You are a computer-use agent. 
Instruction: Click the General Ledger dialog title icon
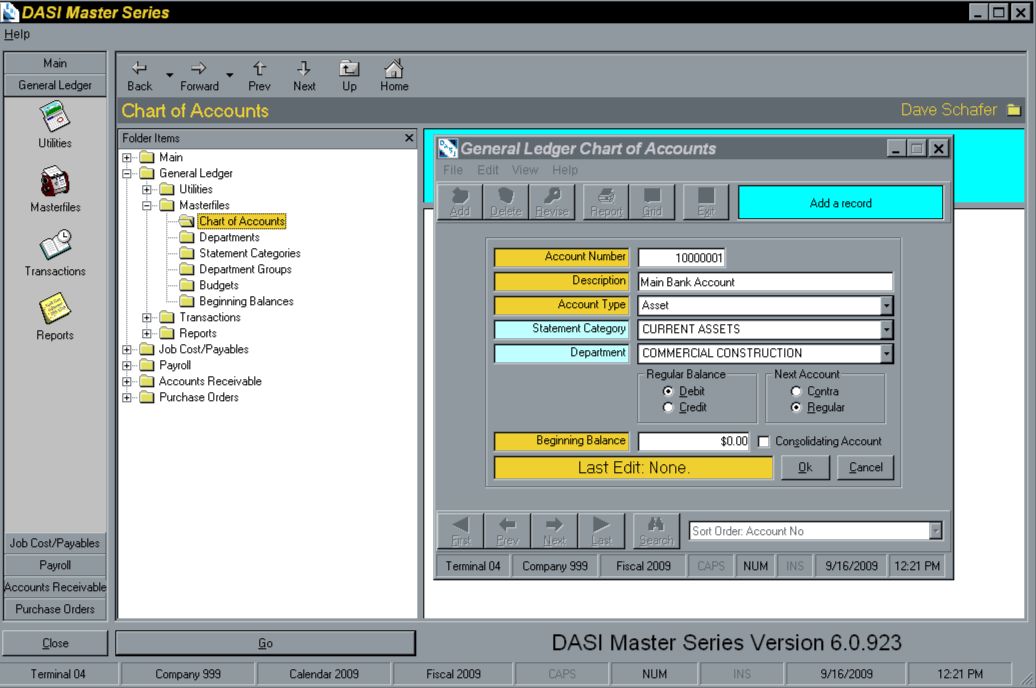coord(447,148)
